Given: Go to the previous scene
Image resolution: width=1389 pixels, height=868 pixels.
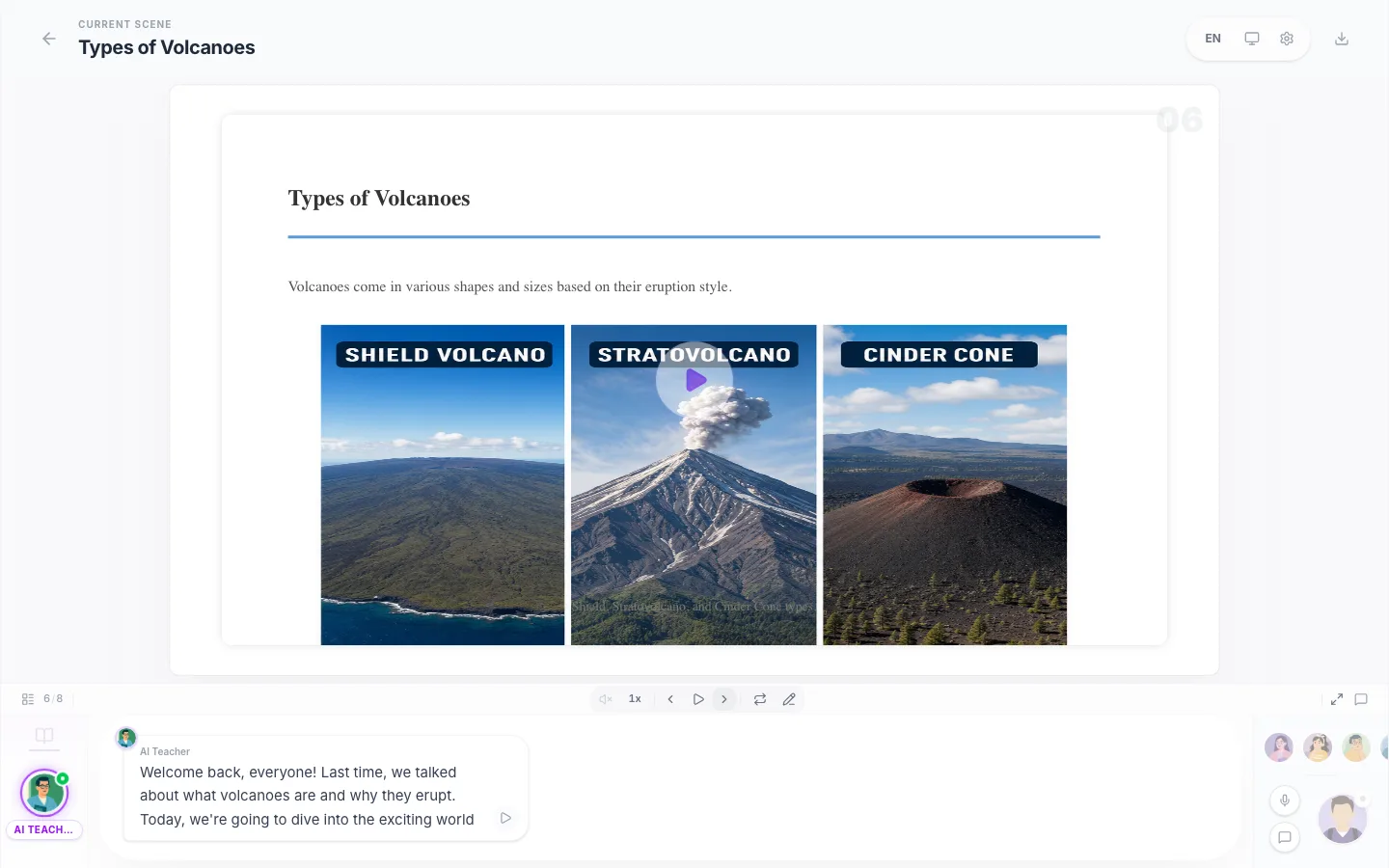Looking at the screenshot, I should (x=670, y=699).
